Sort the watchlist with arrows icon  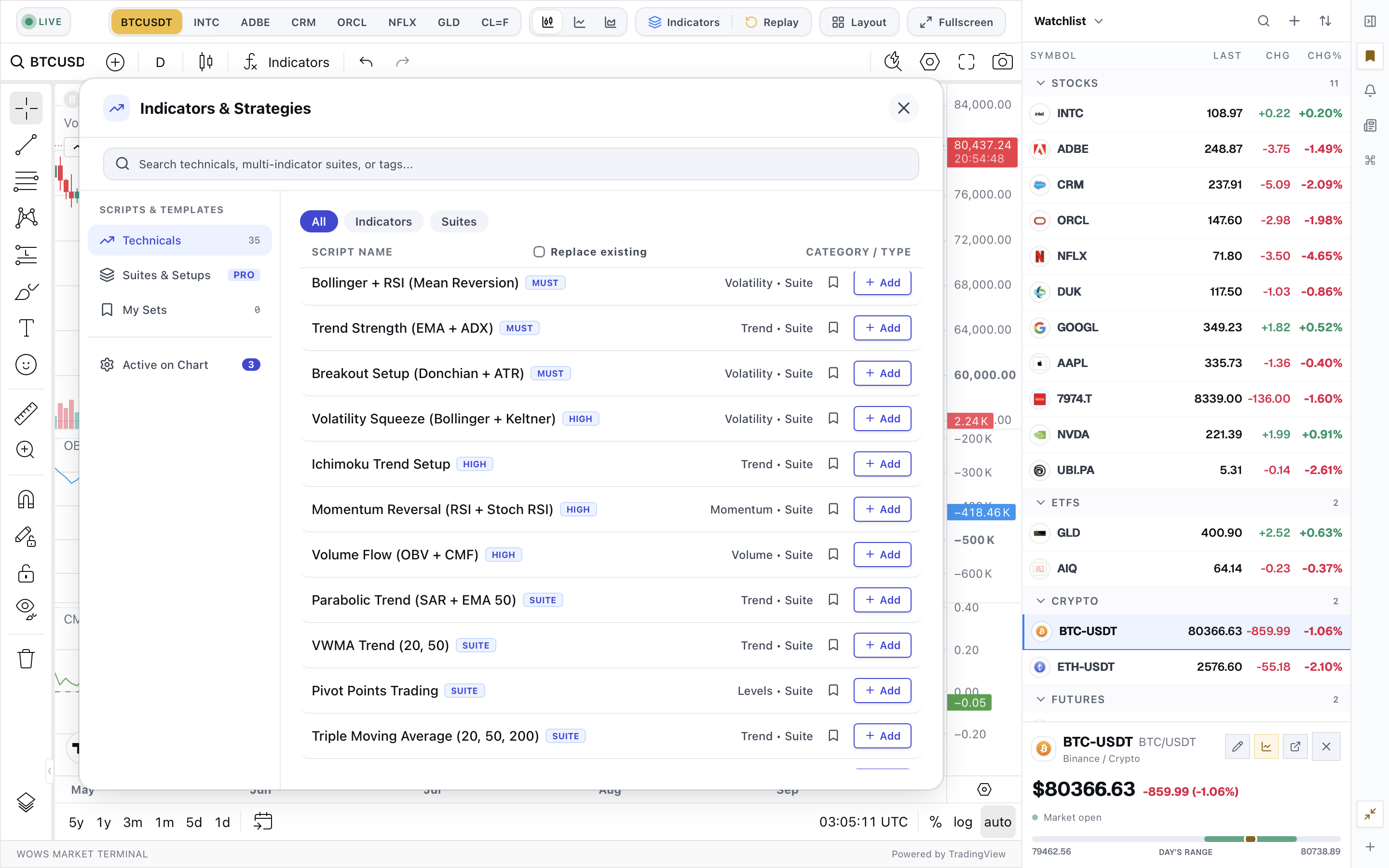(x=1325, y=21)
